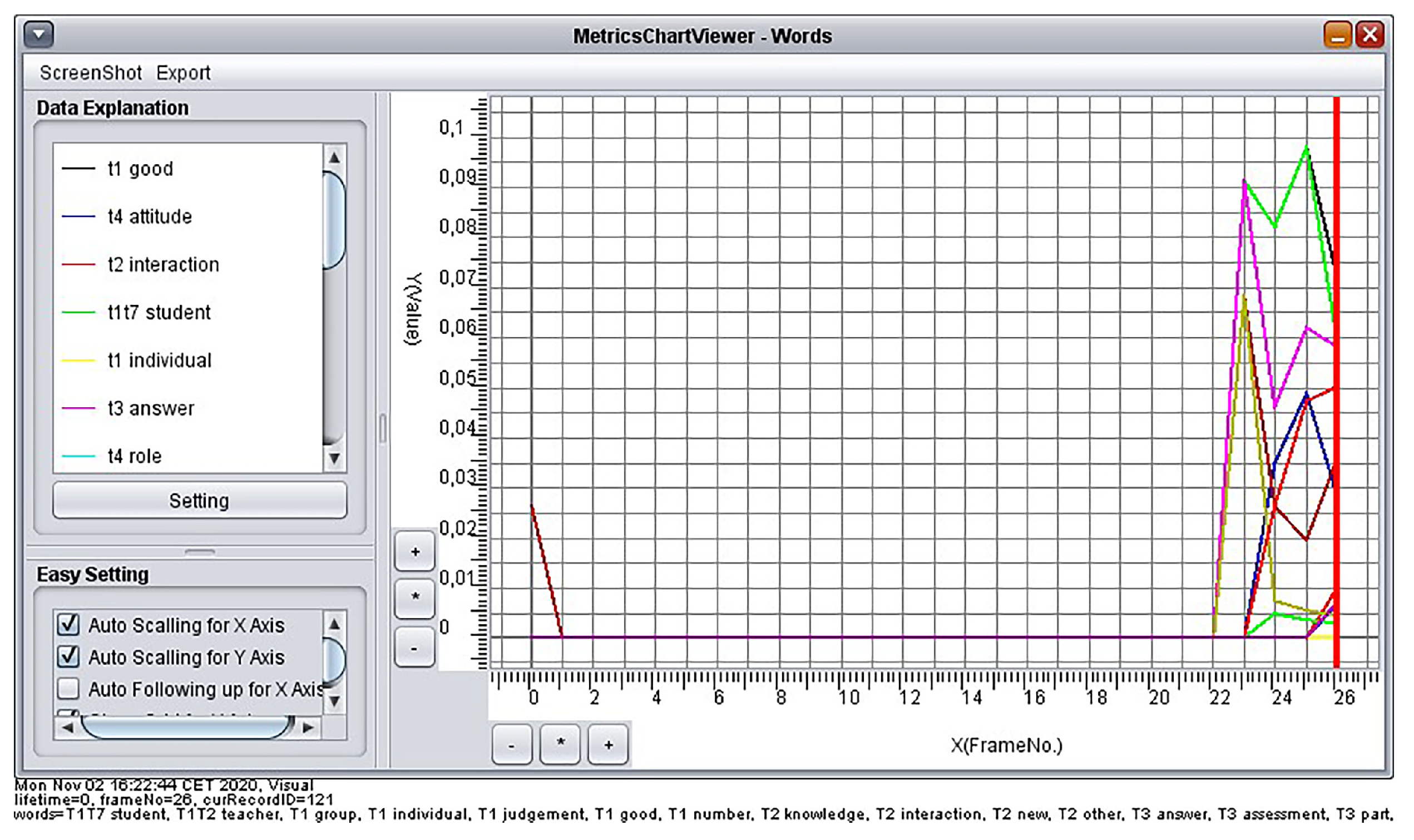Screen dimensions: 1414x840
Task: Click the Y axis reset asterisk button
Action: [414, 598]
